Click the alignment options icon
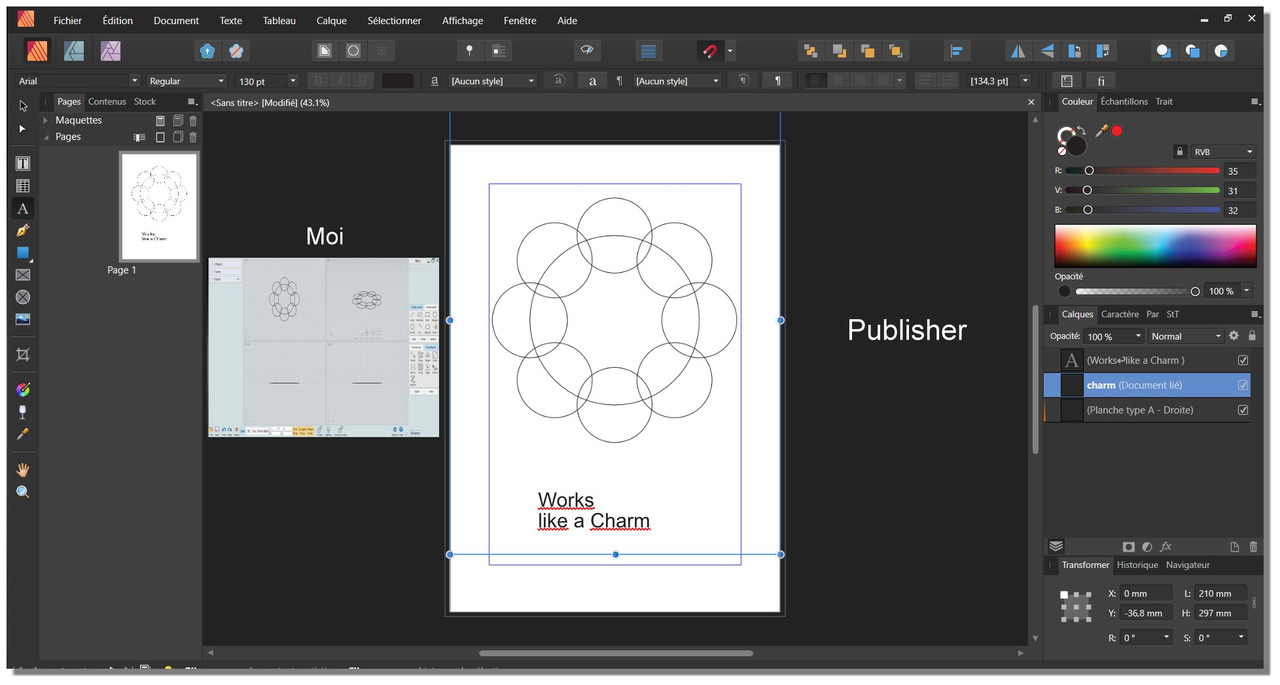Screen dimensions: 1280x685 click(957, 50)
